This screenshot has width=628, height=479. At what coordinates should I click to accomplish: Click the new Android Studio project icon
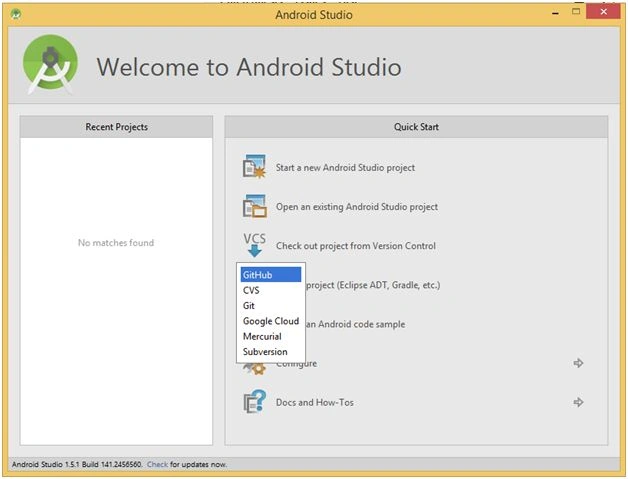pyautogui.click(x=254, y=166)
